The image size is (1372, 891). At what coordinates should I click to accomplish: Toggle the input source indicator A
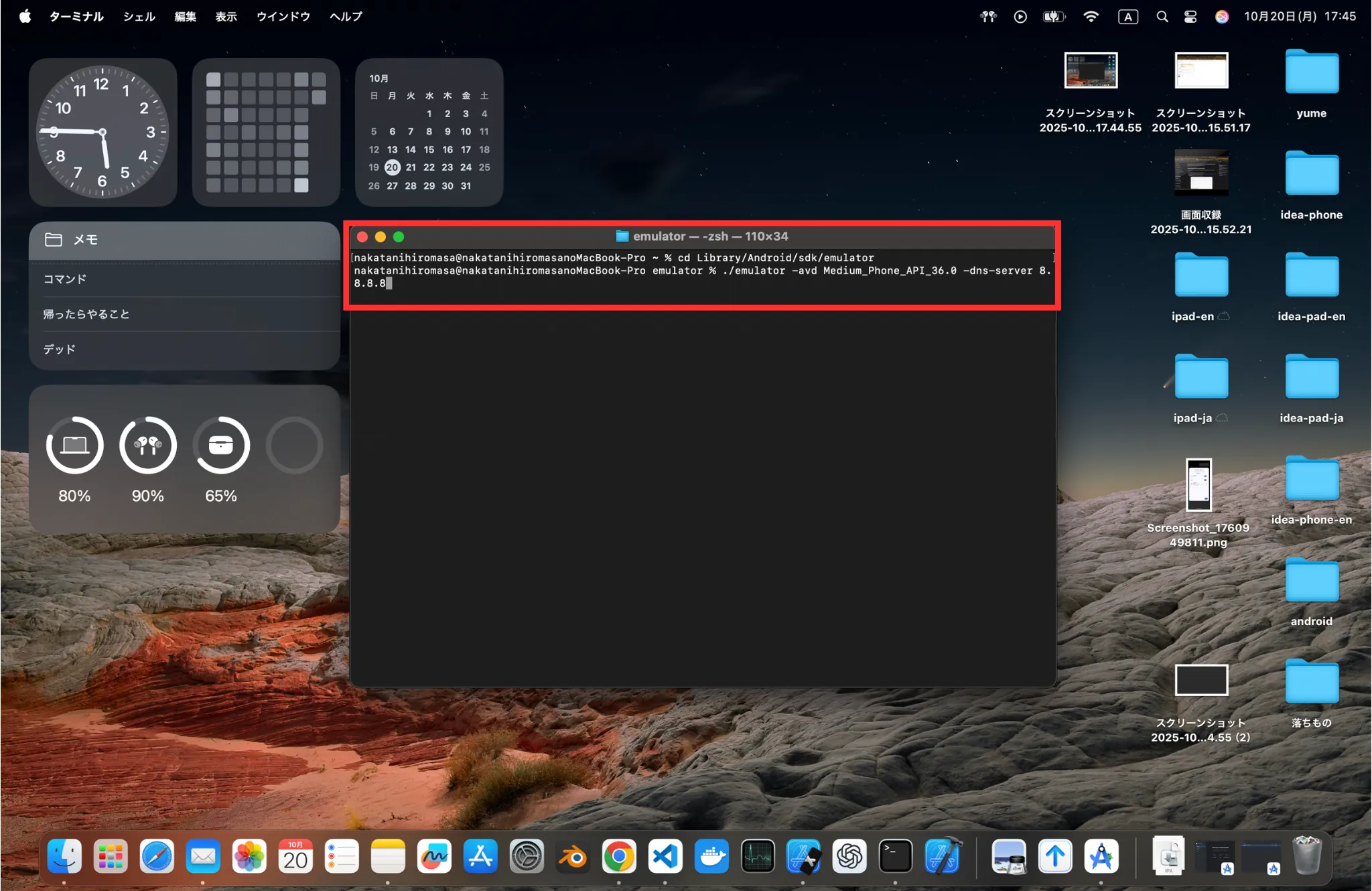[1127, 17]
